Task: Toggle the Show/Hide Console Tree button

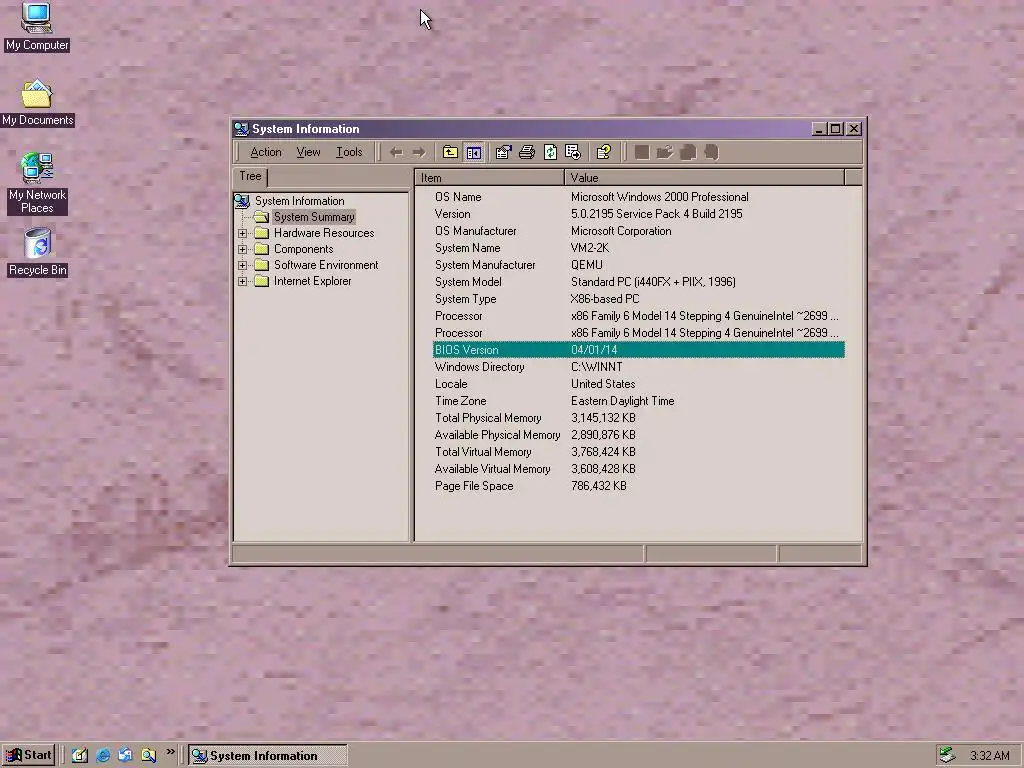Action: tap(473, 152)
